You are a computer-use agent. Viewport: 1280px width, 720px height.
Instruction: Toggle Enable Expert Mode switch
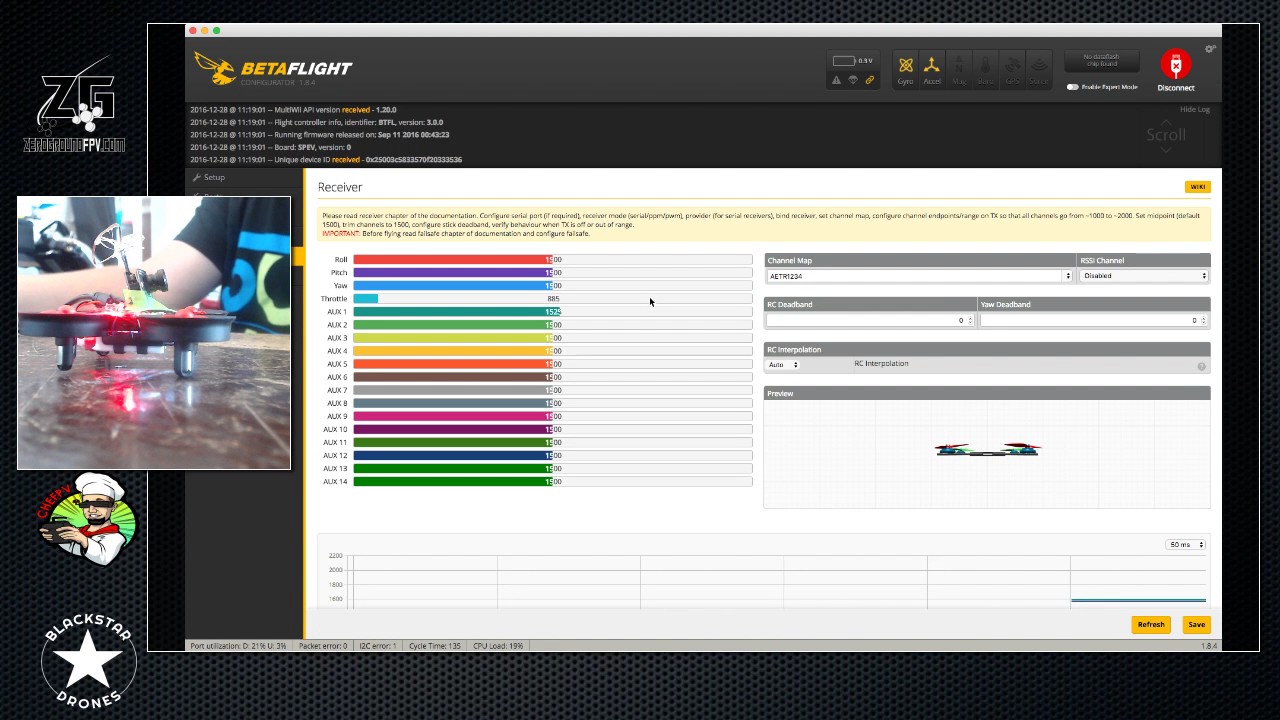click(x=1072, y=87)
